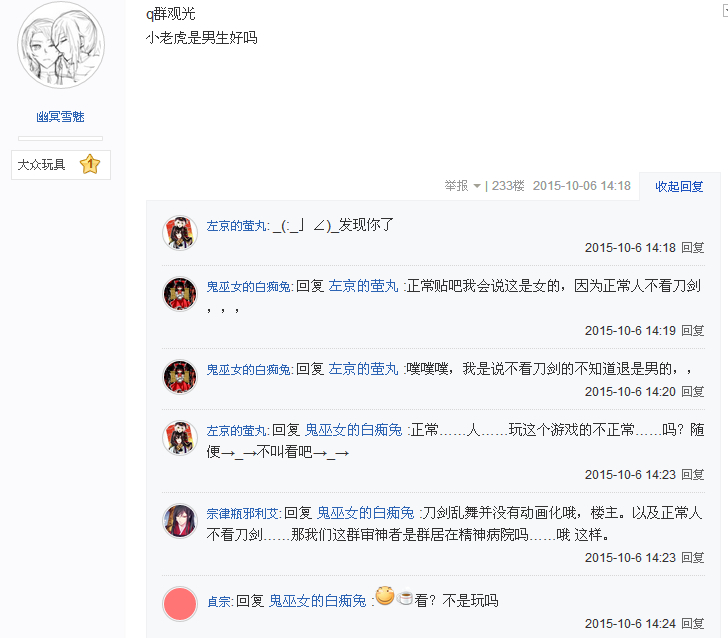
Task: Click avatar beside the 发现你了 comment
Action: tap(180, 232)
